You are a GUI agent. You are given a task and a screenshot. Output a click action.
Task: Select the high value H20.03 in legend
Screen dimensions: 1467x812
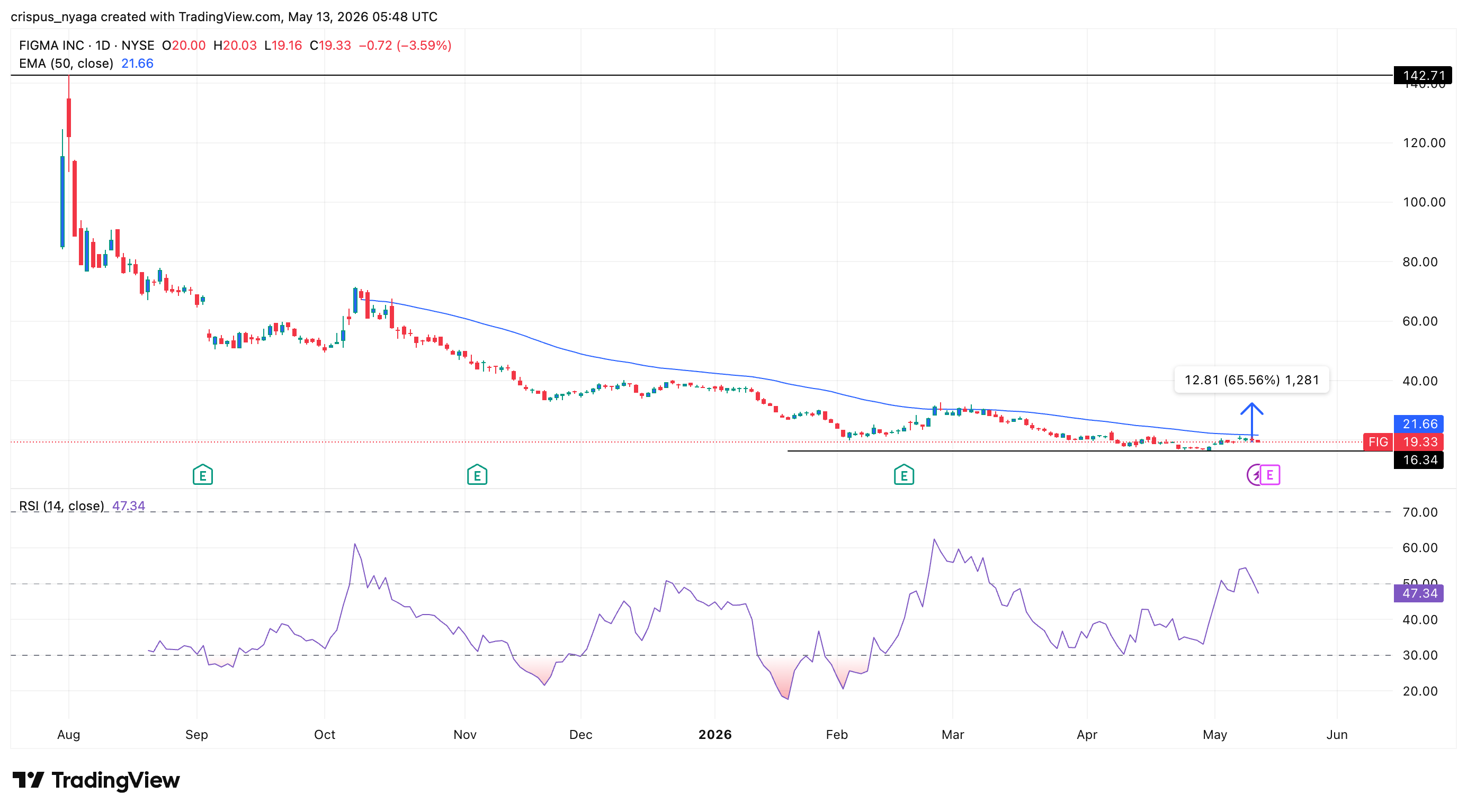pos(235,46)
